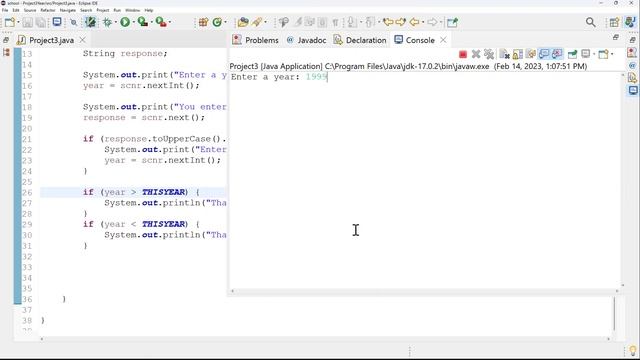
Task: Expand the Run dropdown arrow
Action: (134, 22)
